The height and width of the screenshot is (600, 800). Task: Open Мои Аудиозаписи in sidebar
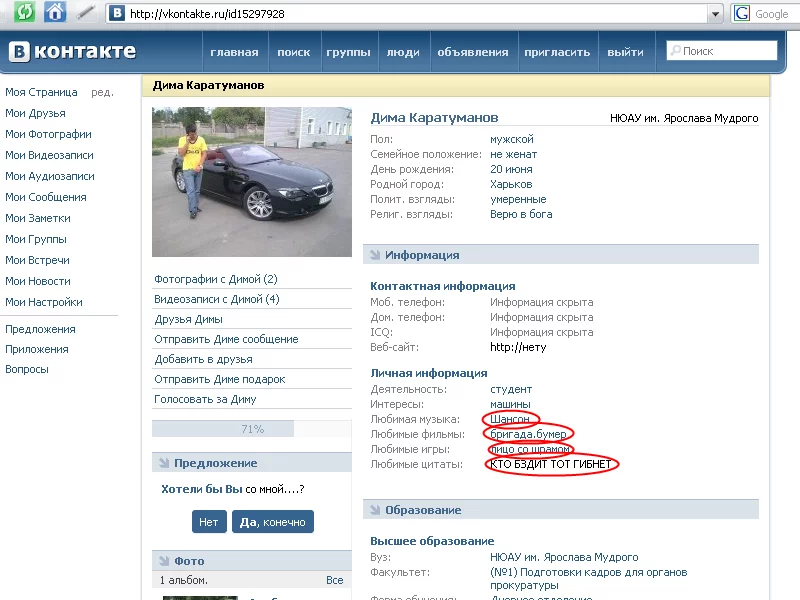click(50, 176)
